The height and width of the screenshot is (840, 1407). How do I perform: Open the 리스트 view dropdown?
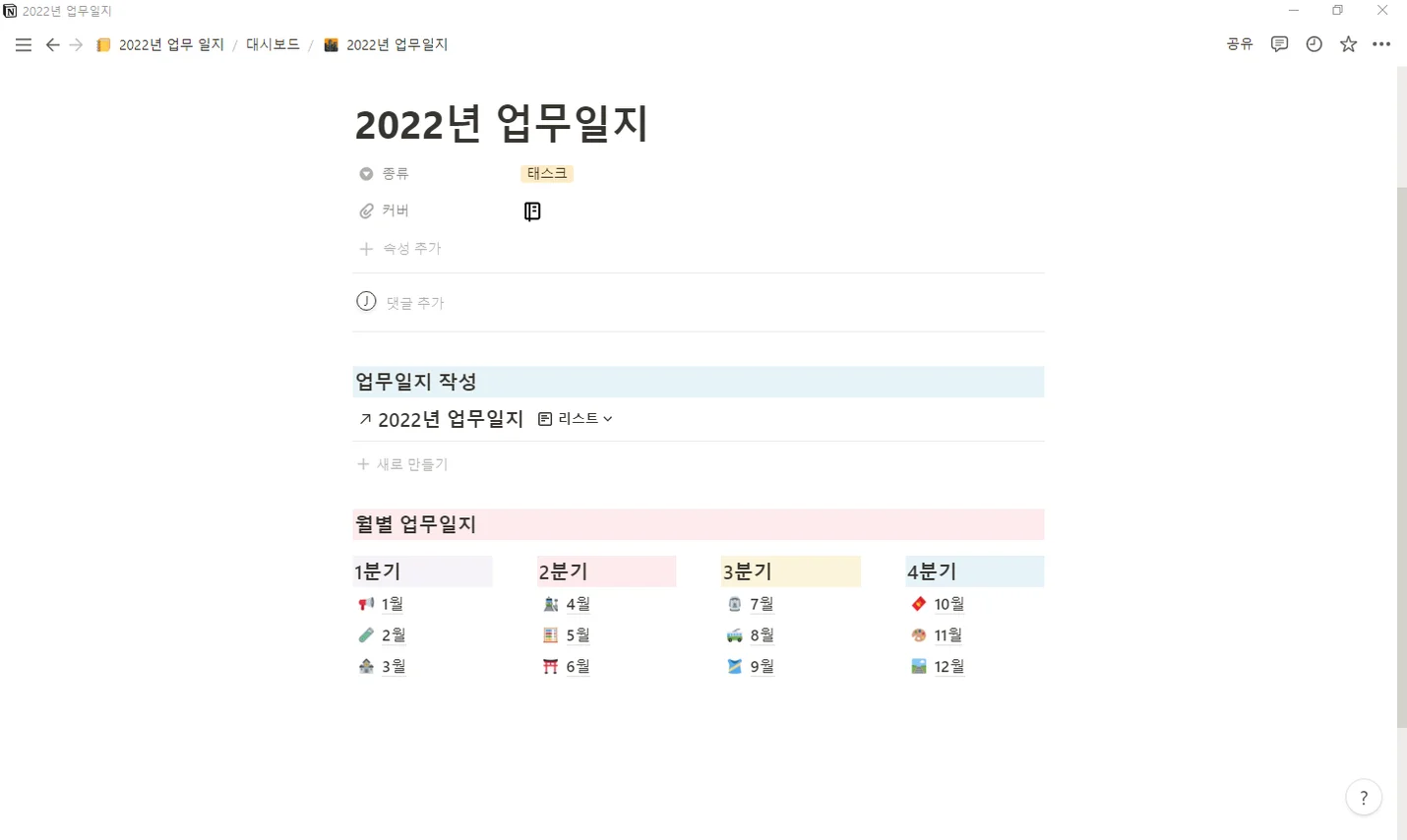[576, 418]
